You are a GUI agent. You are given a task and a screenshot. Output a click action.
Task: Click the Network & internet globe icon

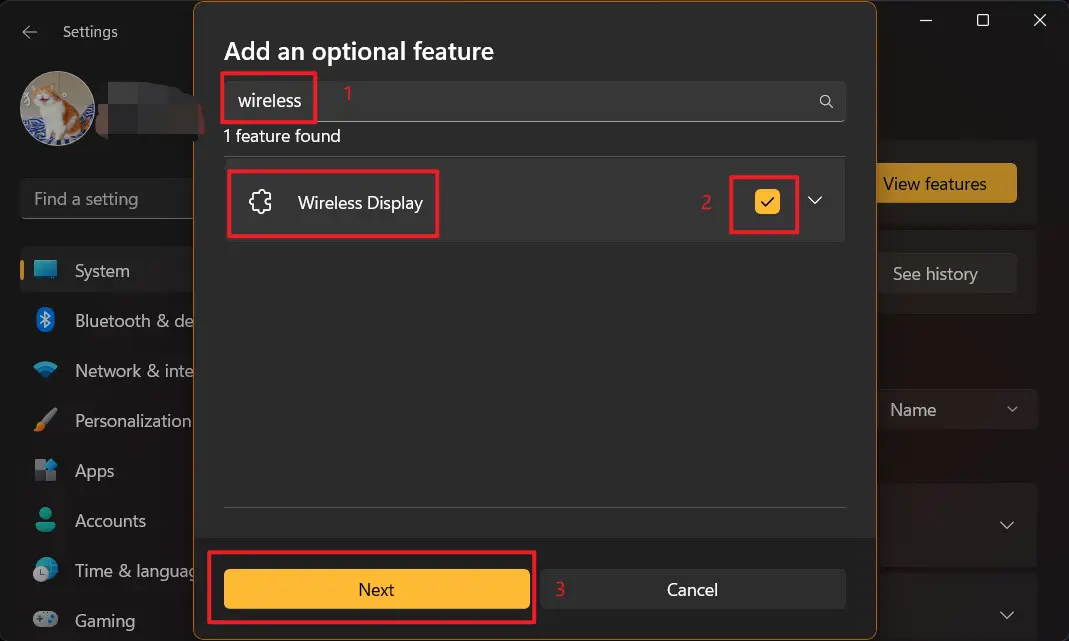[x=44, y=370]
